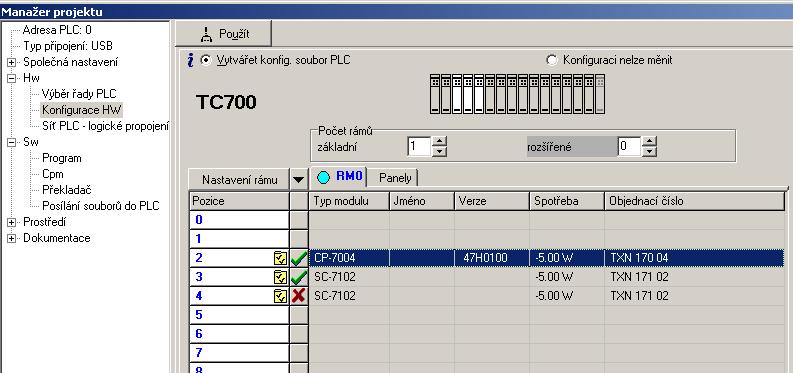Select Typ připojení: USB tree item
793x373 pixels.
(68, 46)
